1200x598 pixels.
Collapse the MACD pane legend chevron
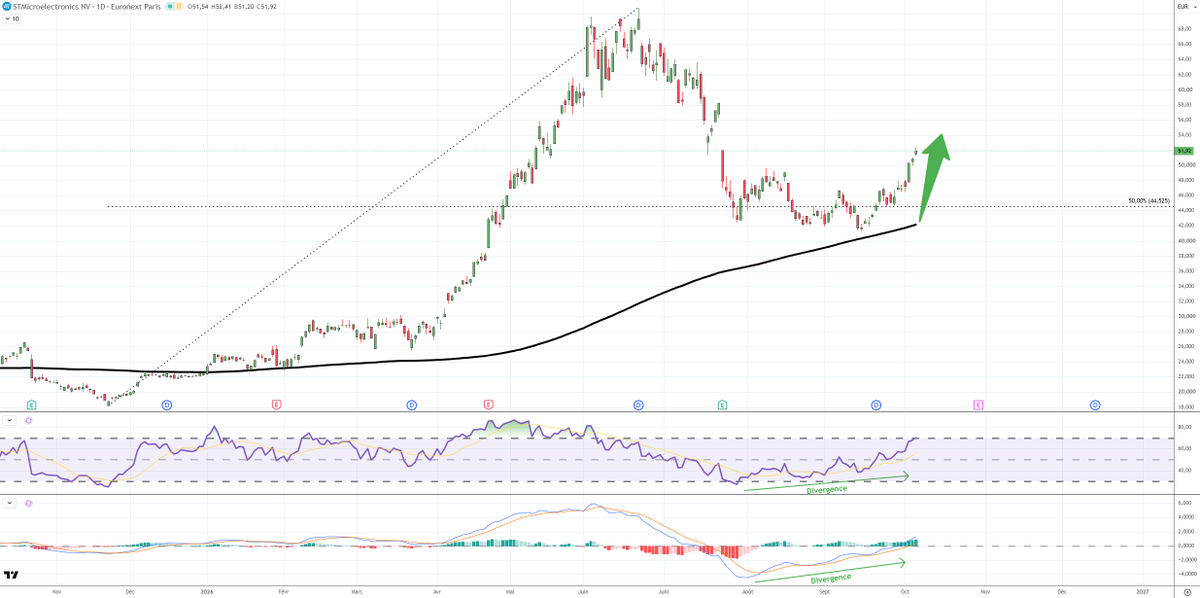[x=10, y=503]
